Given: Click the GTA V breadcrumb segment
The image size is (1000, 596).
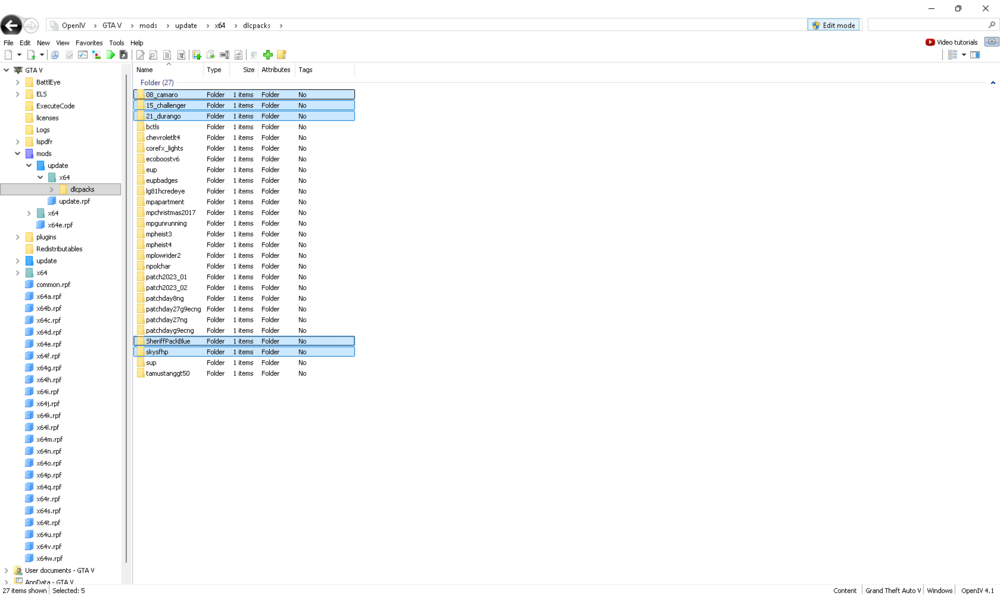Looking at the screenshot, I should [112, 25].
